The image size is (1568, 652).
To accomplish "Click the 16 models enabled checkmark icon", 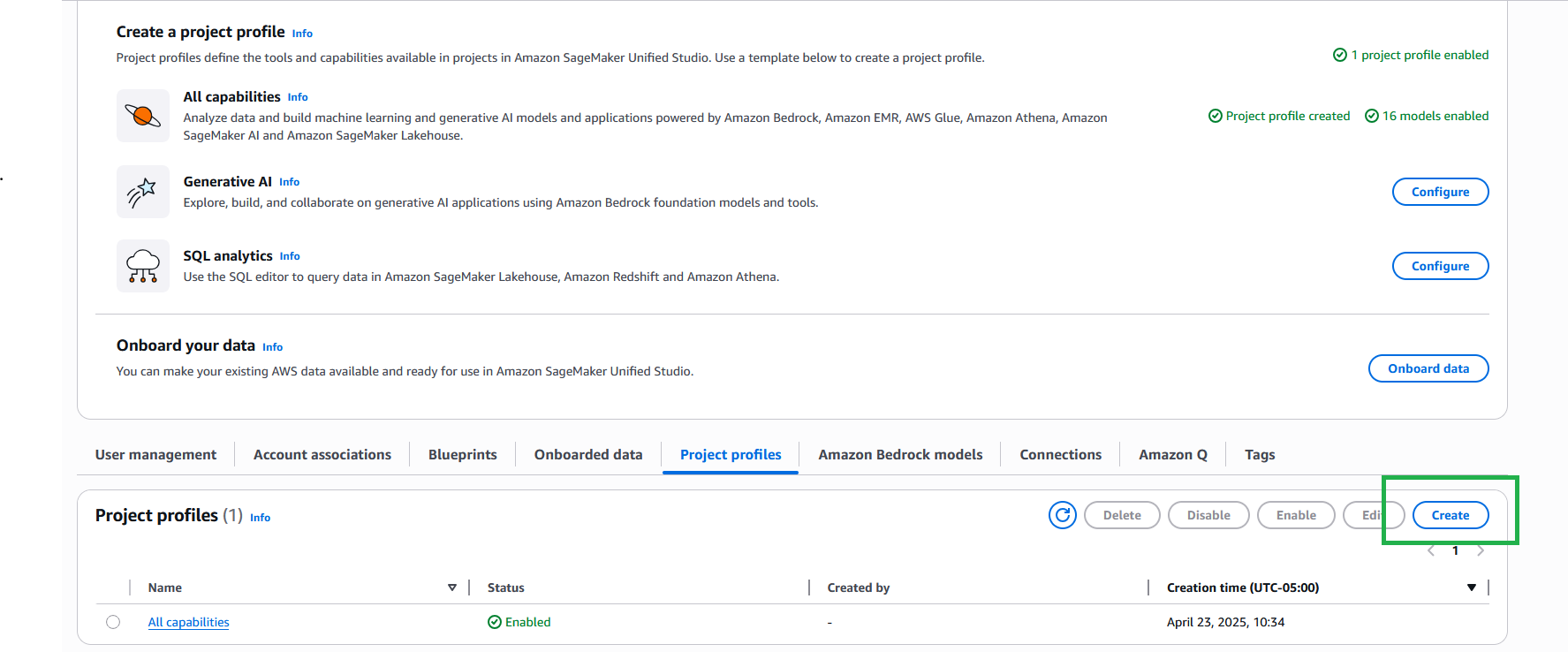I will (1372, 116).
